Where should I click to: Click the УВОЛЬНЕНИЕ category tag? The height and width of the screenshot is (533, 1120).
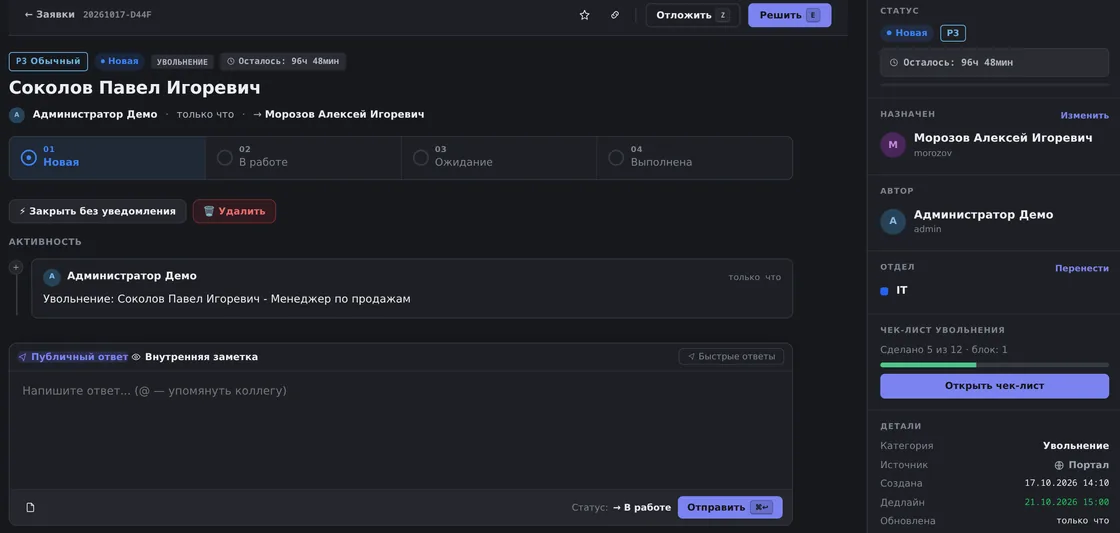(182, 62)
